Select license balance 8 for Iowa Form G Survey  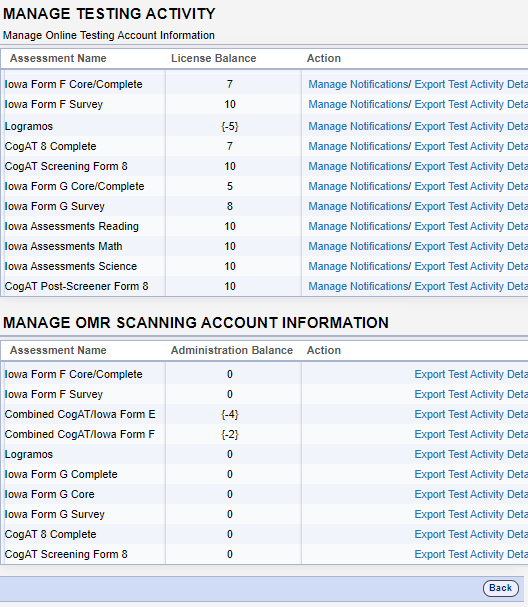click(230, 206)
